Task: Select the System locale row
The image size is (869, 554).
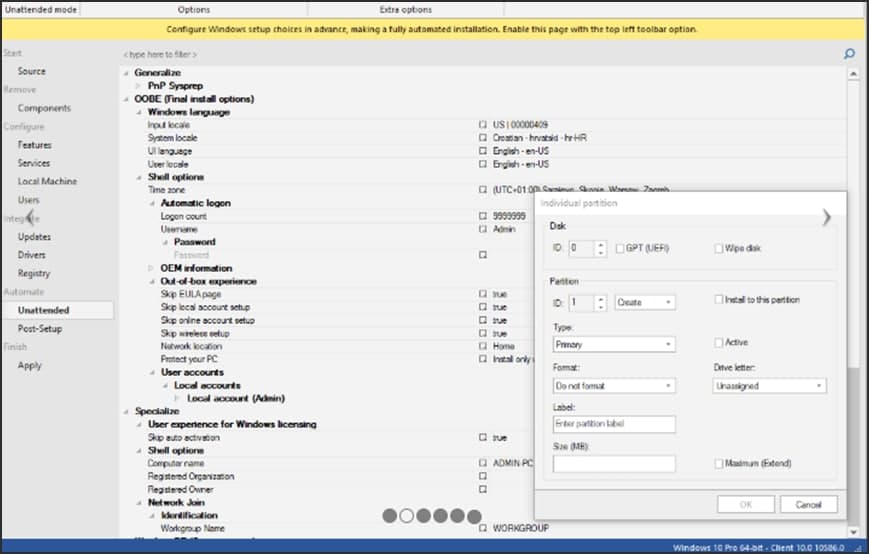Action: pos(483,138)
